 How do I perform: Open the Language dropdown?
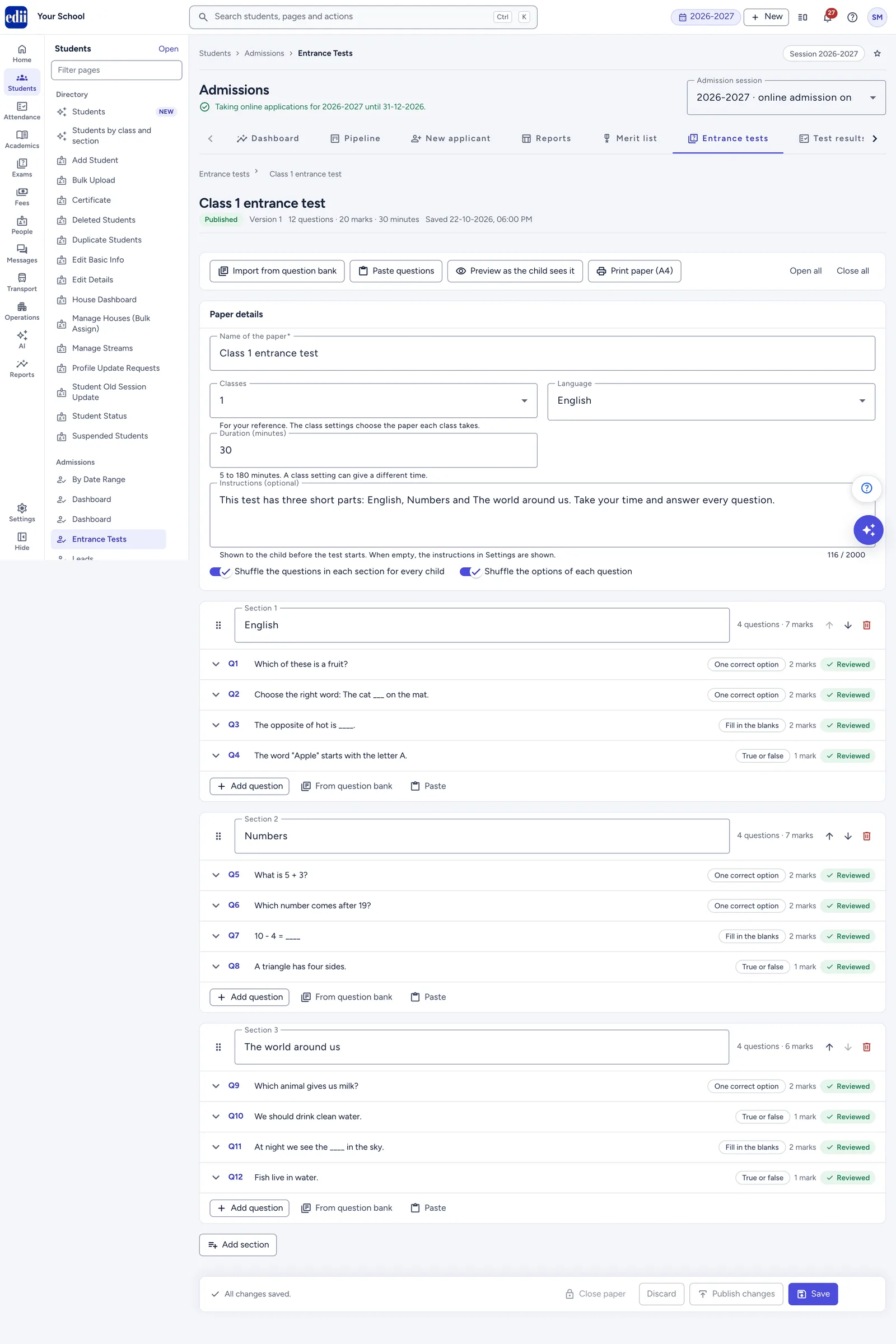click(x=711, y=400)
